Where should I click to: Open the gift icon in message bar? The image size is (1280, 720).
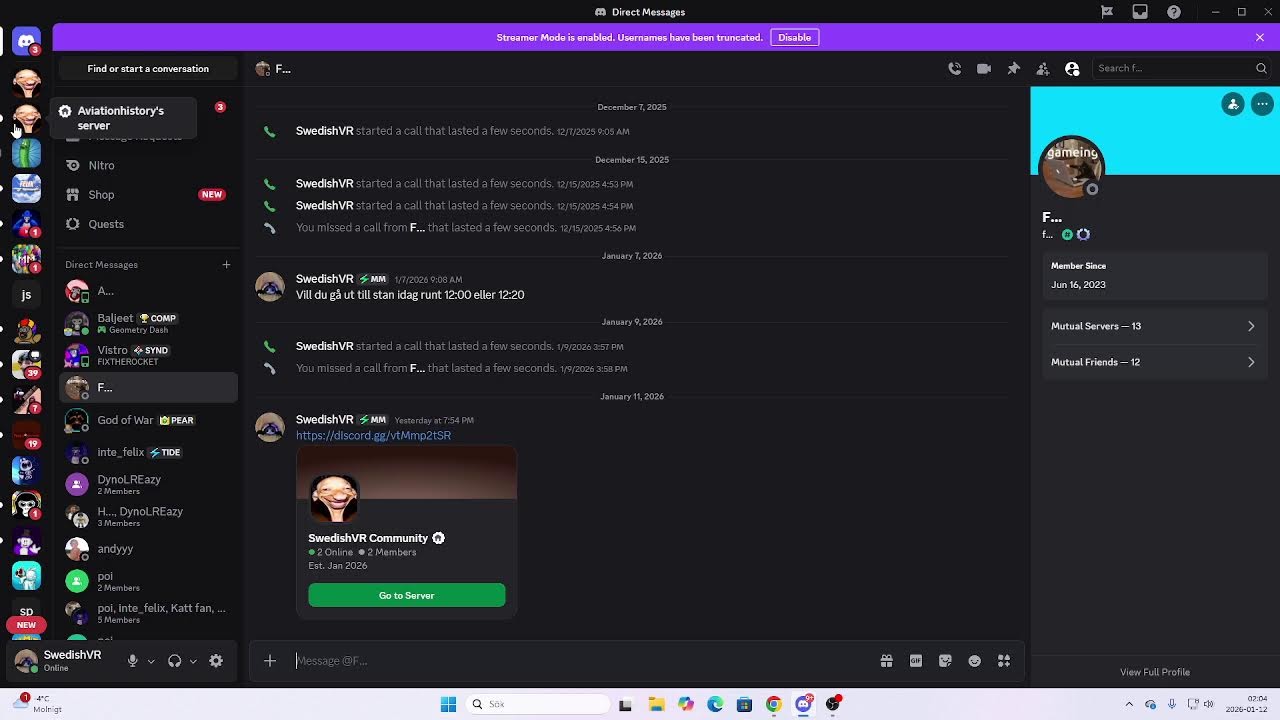(x=886, y=661)
